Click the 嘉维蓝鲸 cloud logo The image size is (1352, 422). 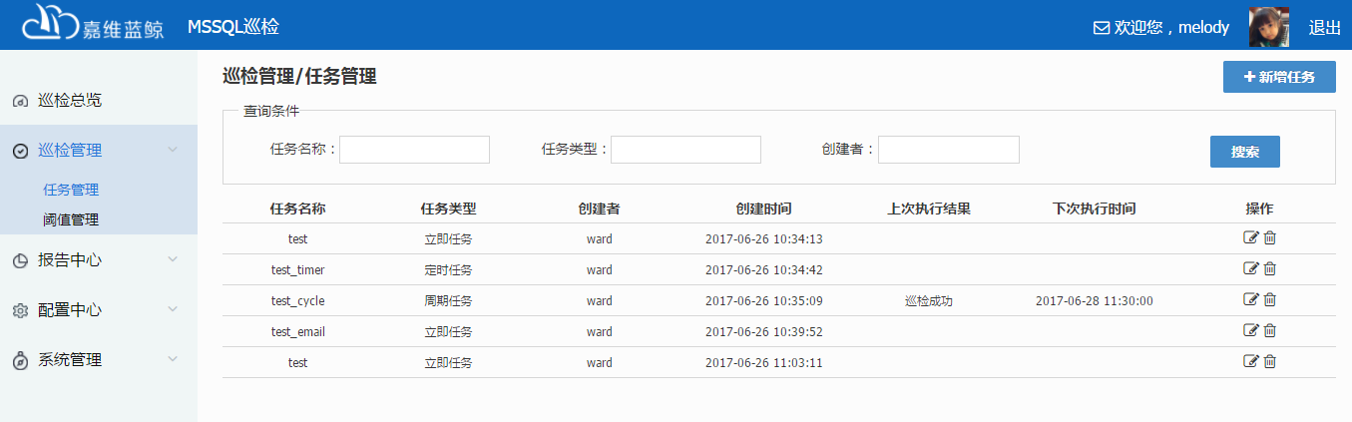[x=50, y=24]
